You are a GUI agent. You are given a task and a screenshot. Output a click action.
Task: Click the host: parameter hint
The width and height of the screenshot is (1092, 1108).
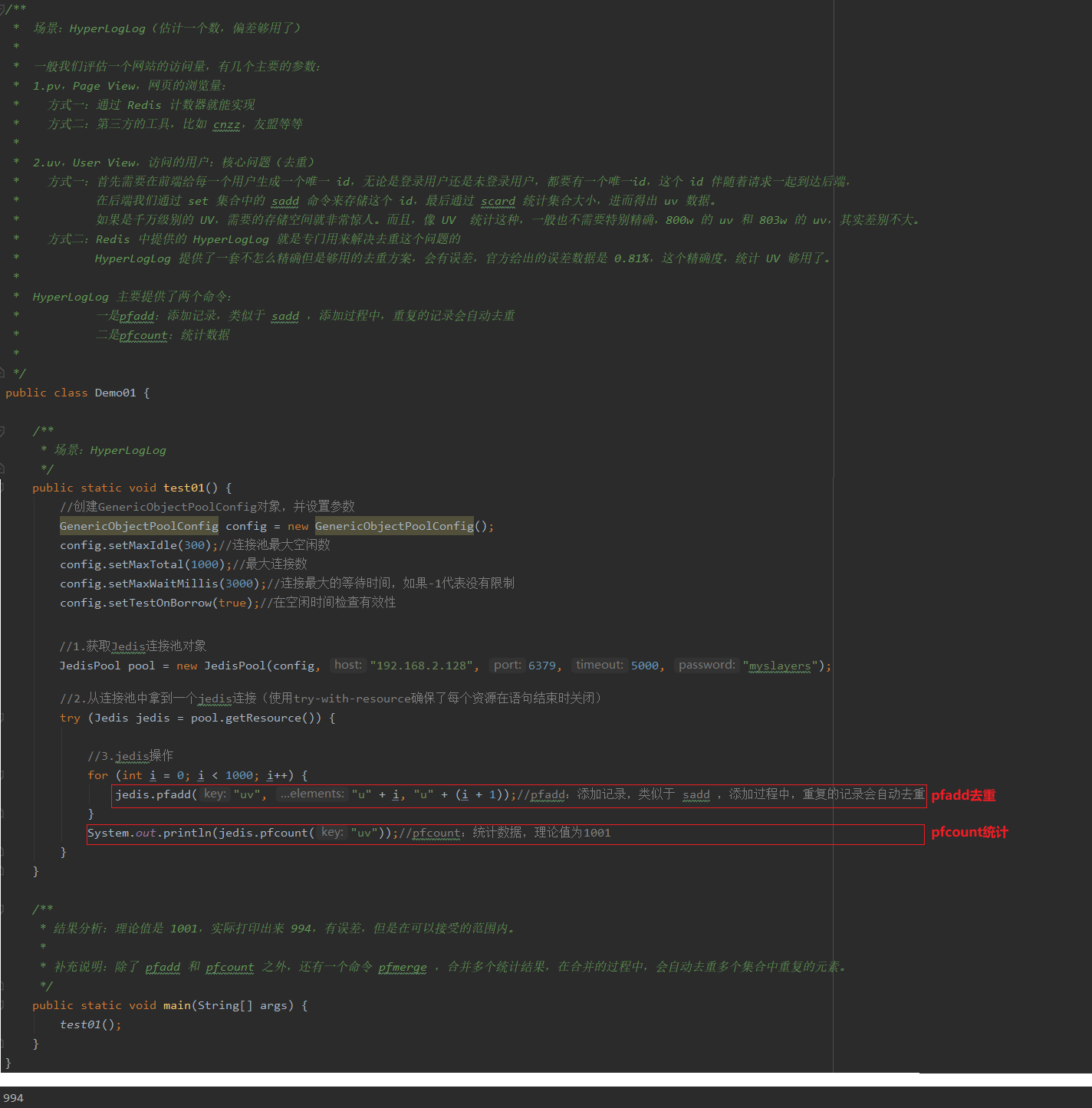[x=347, y=665]
